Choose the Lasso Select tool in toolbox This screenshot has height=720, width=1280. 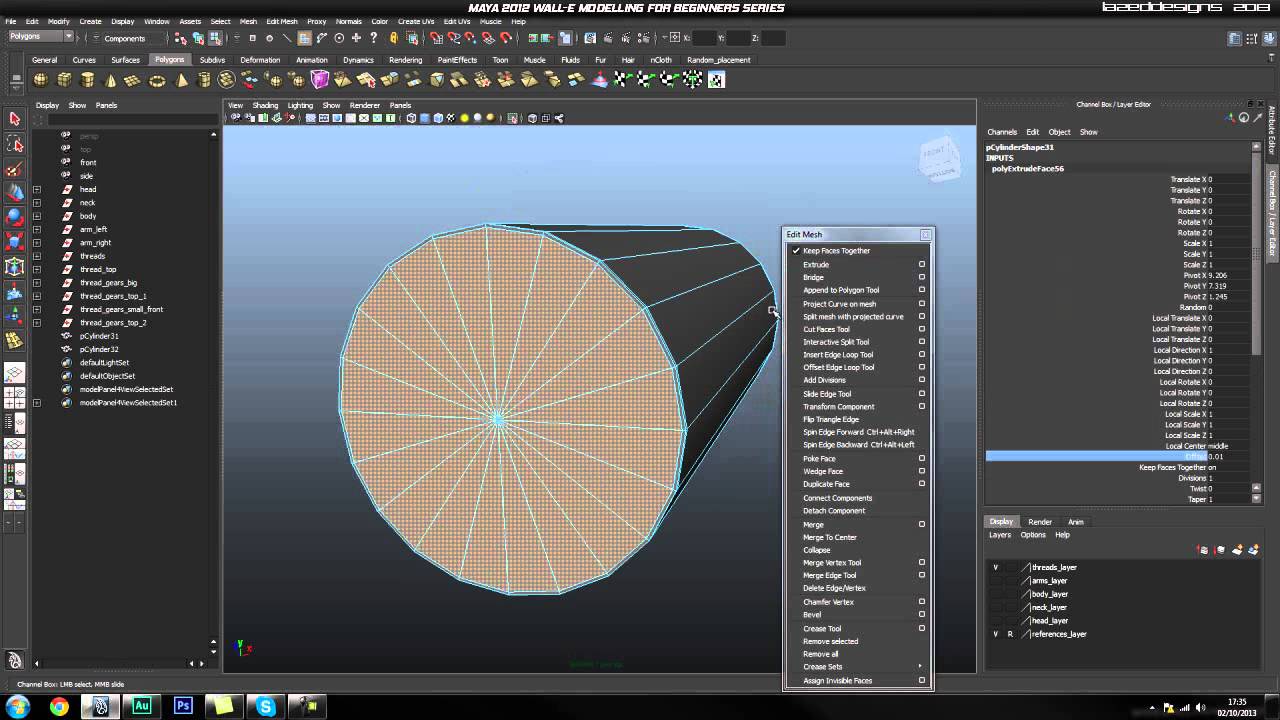(14, 143)
